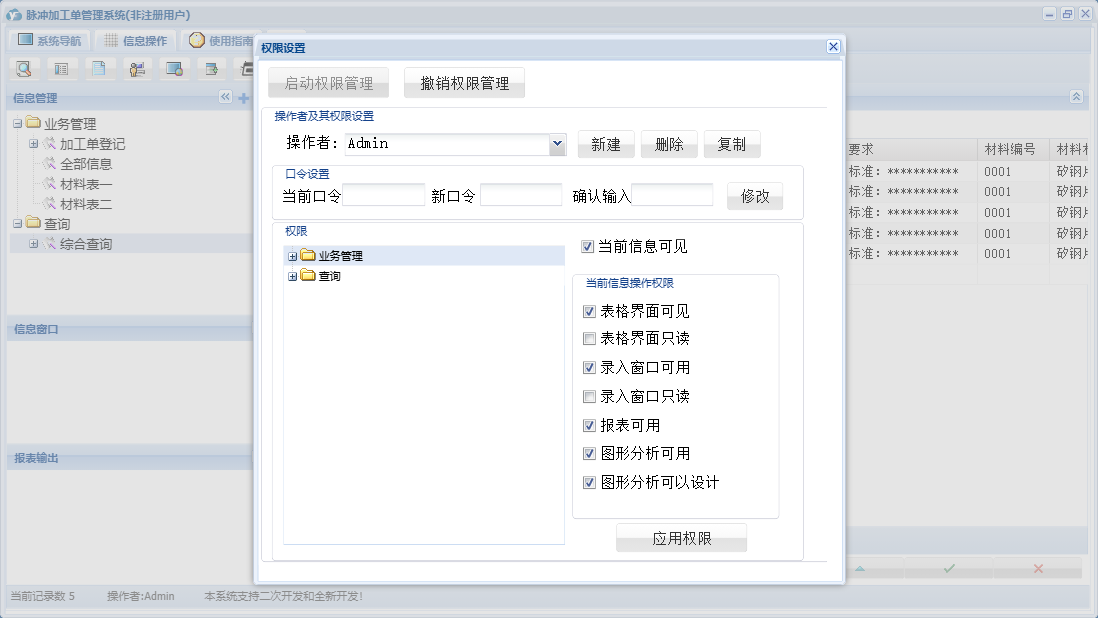Click the 信息窗口 panel header

(x=130, y=329)
